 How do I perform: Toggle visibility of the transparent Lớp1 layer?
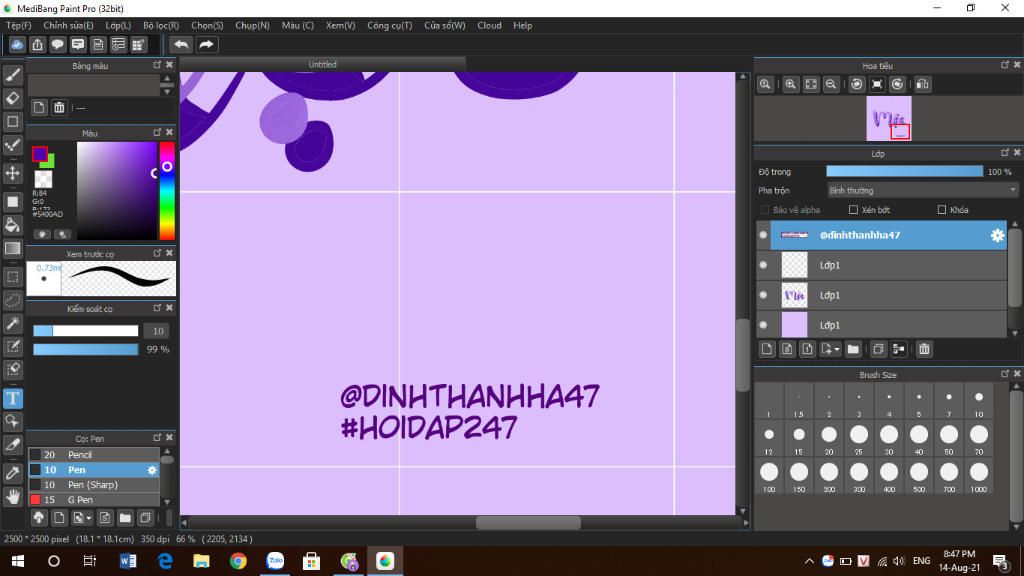coord(763,265)
